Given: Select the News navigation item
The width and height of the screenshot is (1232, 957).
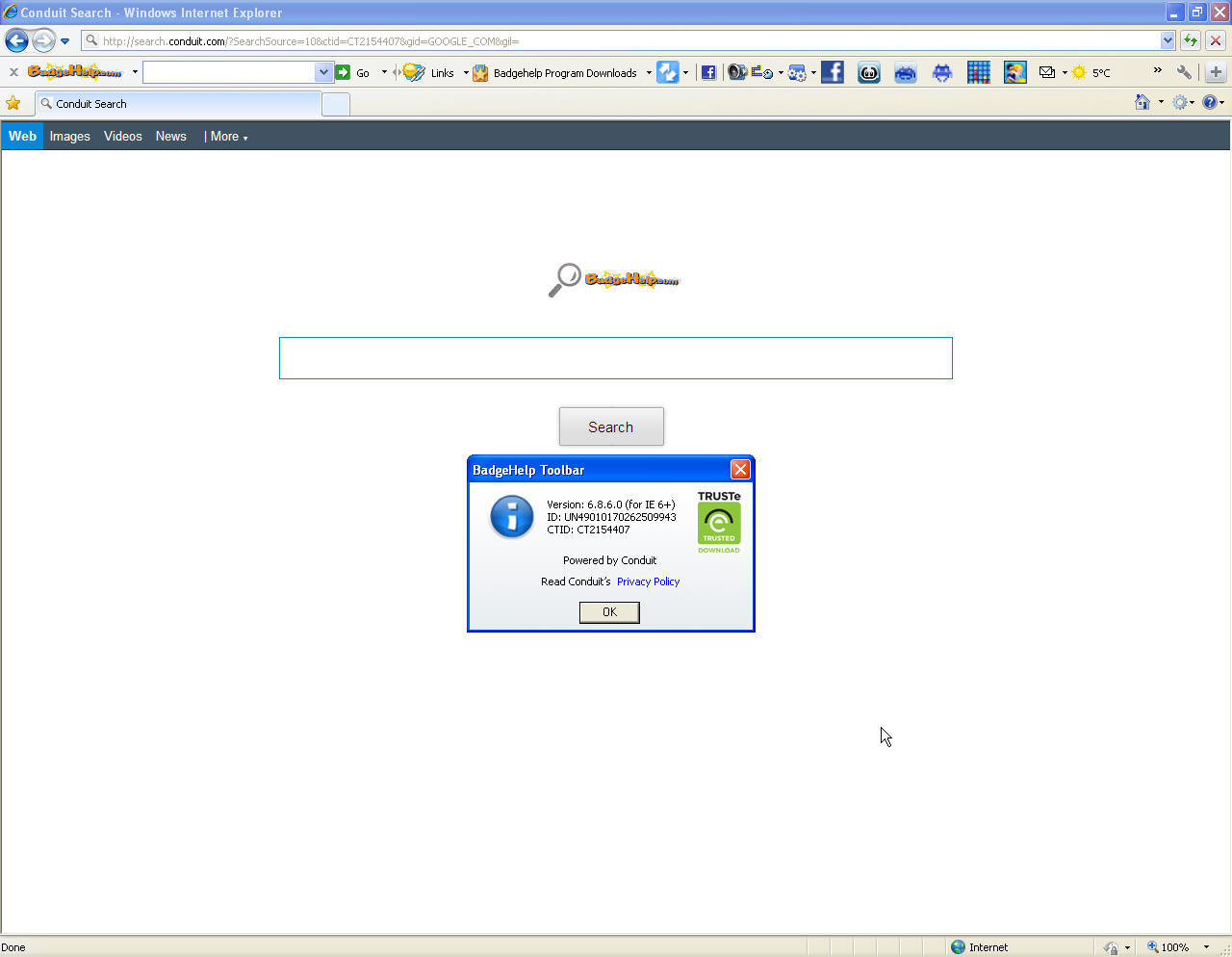Looking at the screenshot, I should coord(170,136).
